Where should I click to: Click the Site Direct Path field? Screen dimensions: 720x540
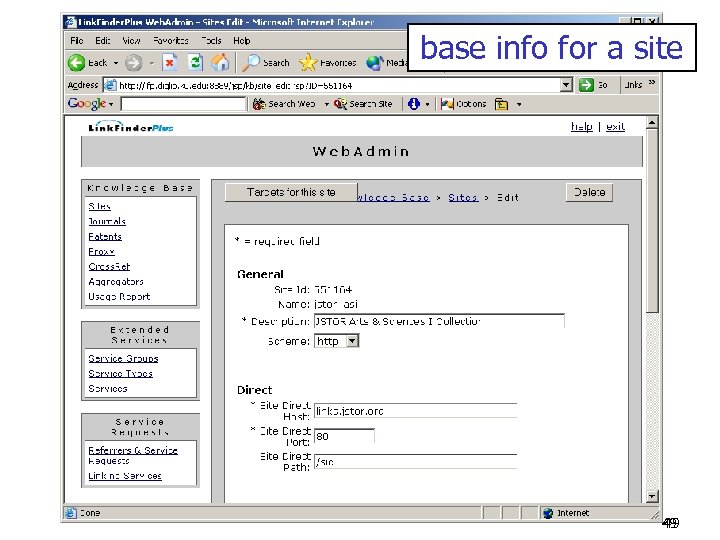coord(416,461)
